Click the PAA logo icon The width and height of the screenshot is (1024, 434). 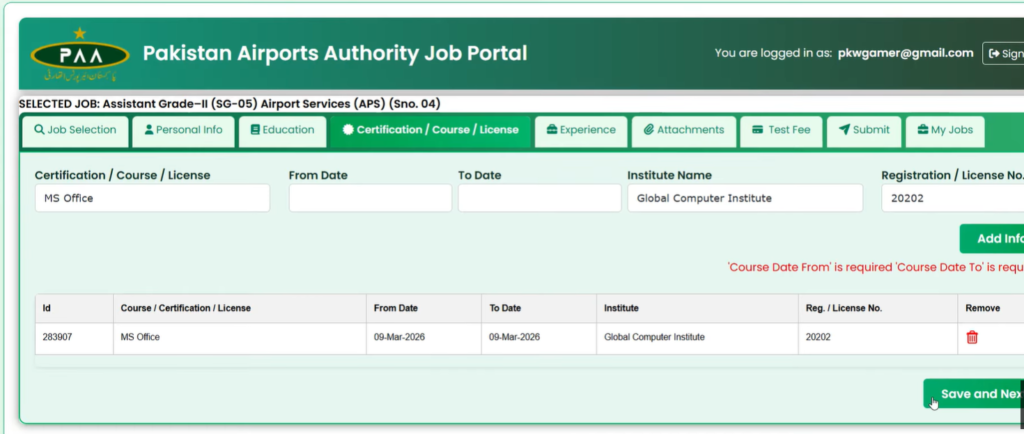pos(80,55)
